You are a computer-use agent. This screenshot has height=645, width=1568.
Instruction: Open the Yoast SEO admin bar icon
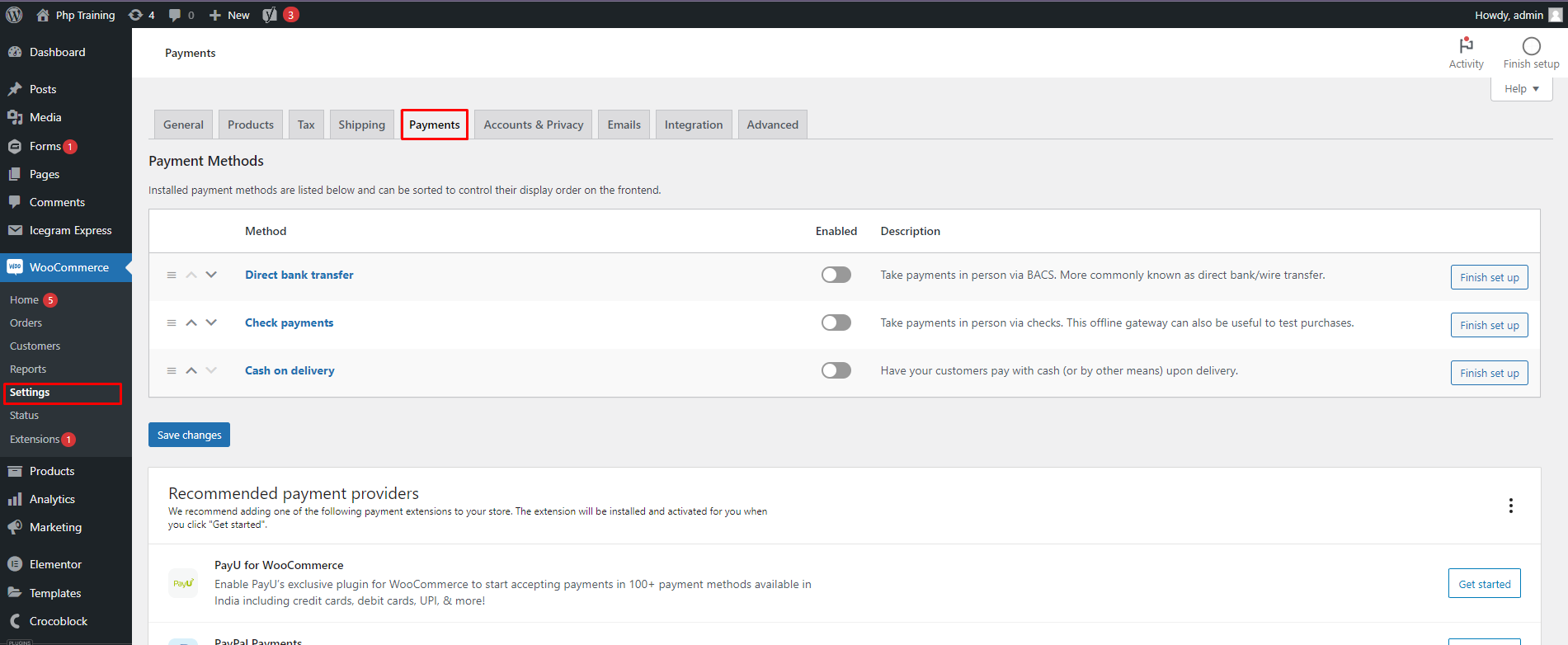(x=270, y=15)
